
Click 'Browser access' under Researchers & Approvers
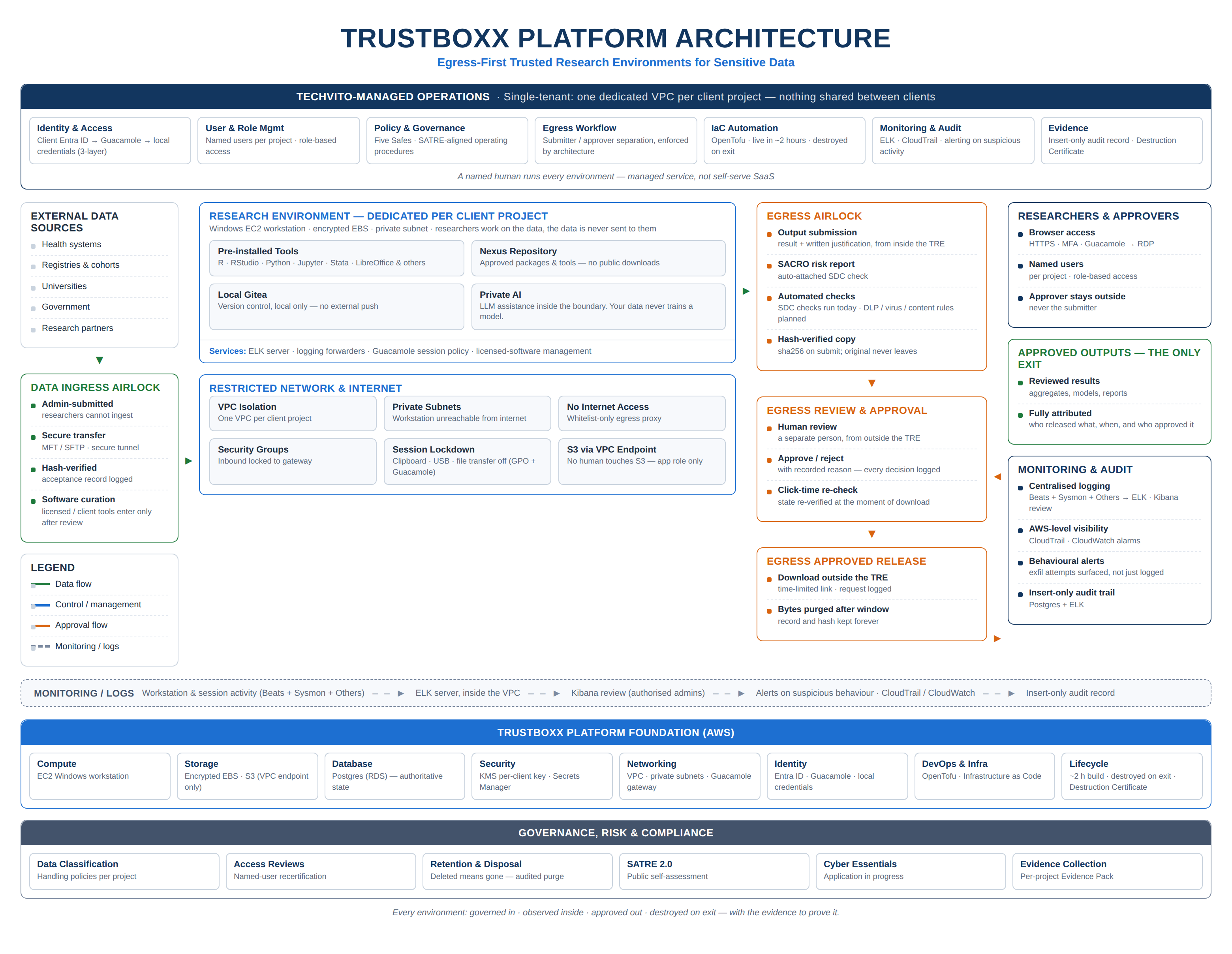click(x=1062, y=233)
